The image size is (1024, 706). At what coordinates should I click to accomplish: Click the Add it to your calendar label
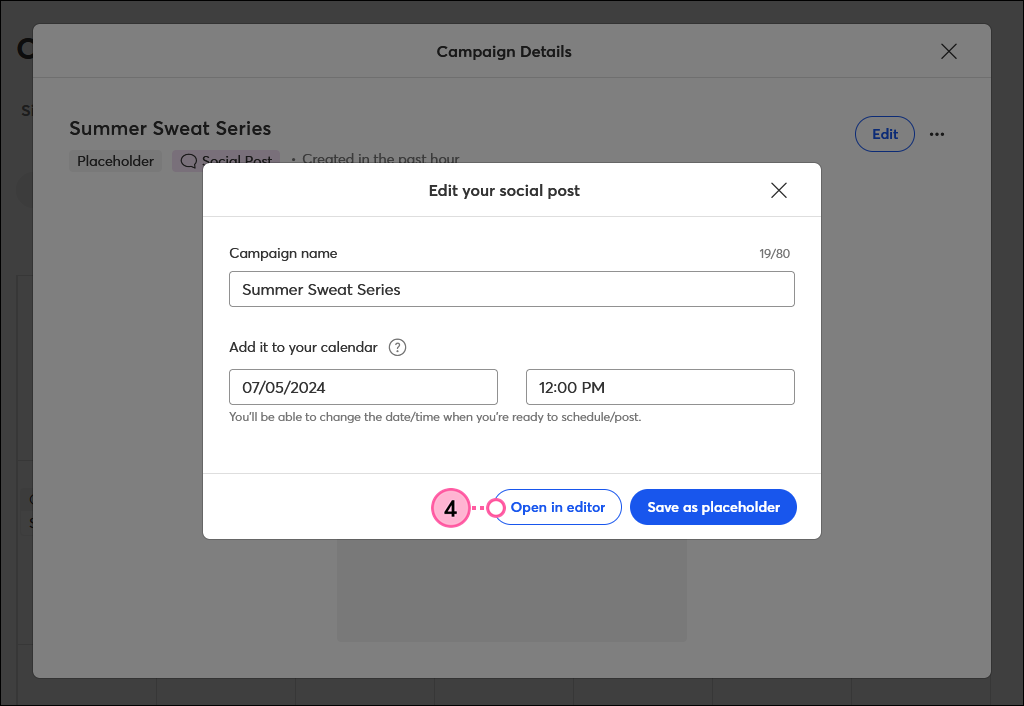(x=303, y=347)
